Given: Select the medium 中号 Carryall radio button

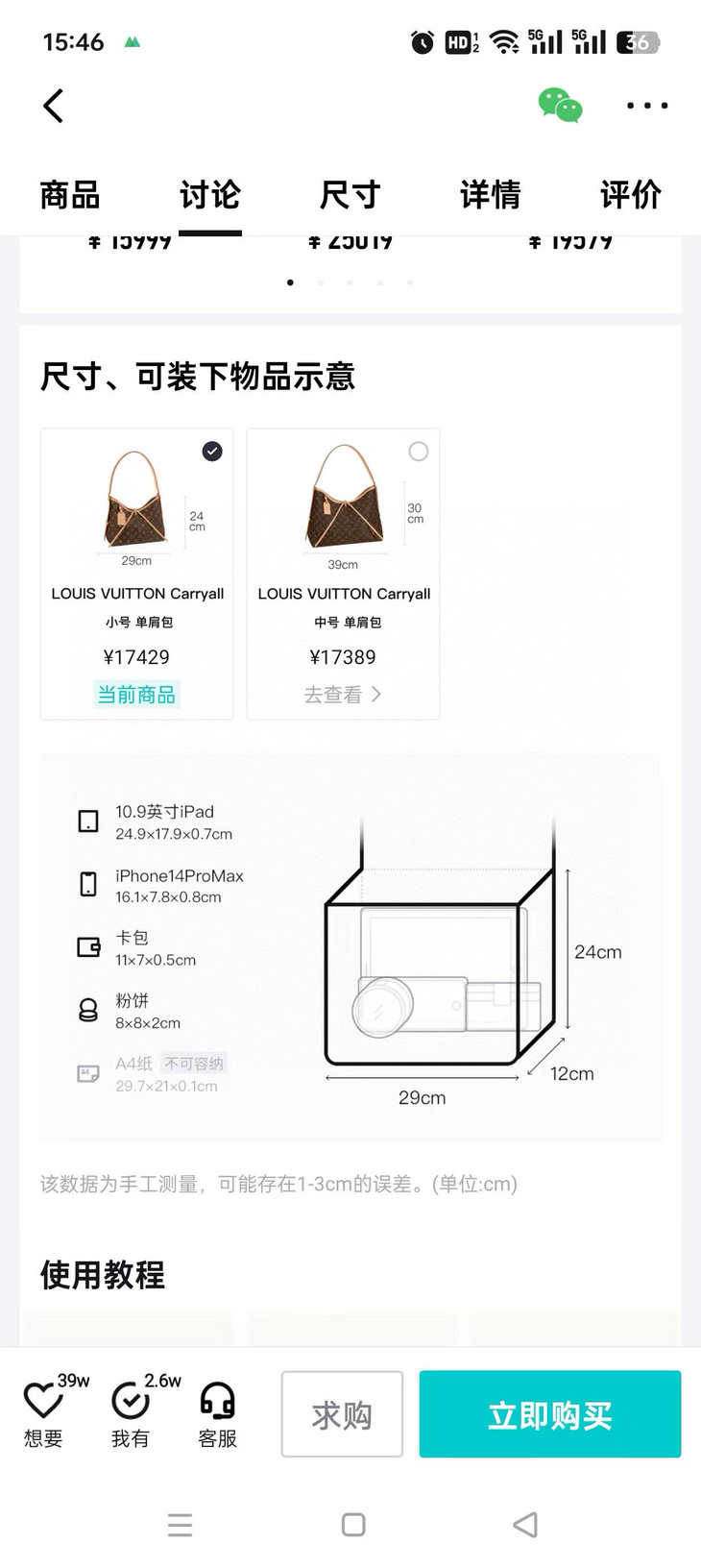Looking at the screenshot, I should (x=419, y=452).
